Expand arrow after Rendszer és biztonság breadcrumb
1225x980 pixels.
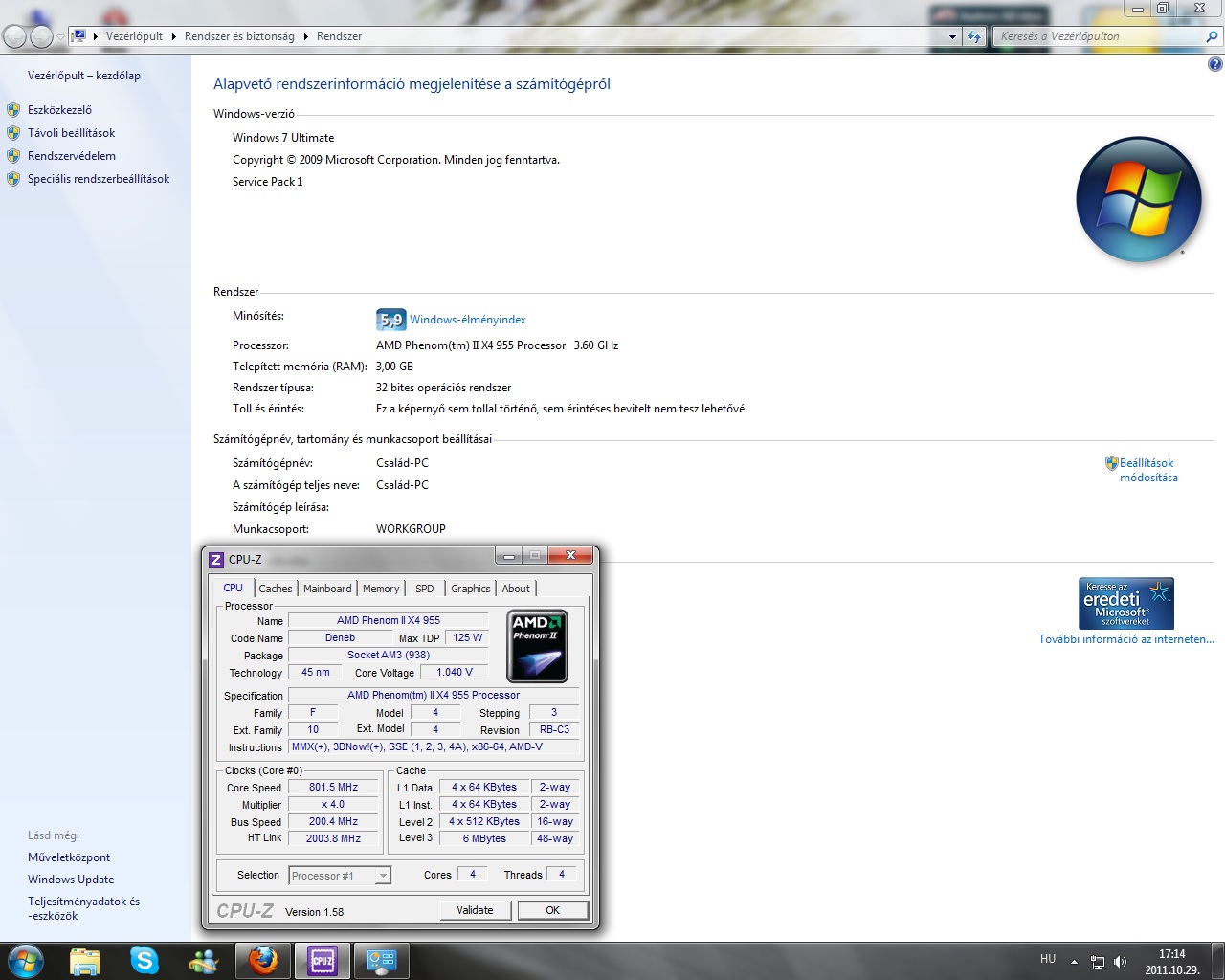(x=306, y=36)
